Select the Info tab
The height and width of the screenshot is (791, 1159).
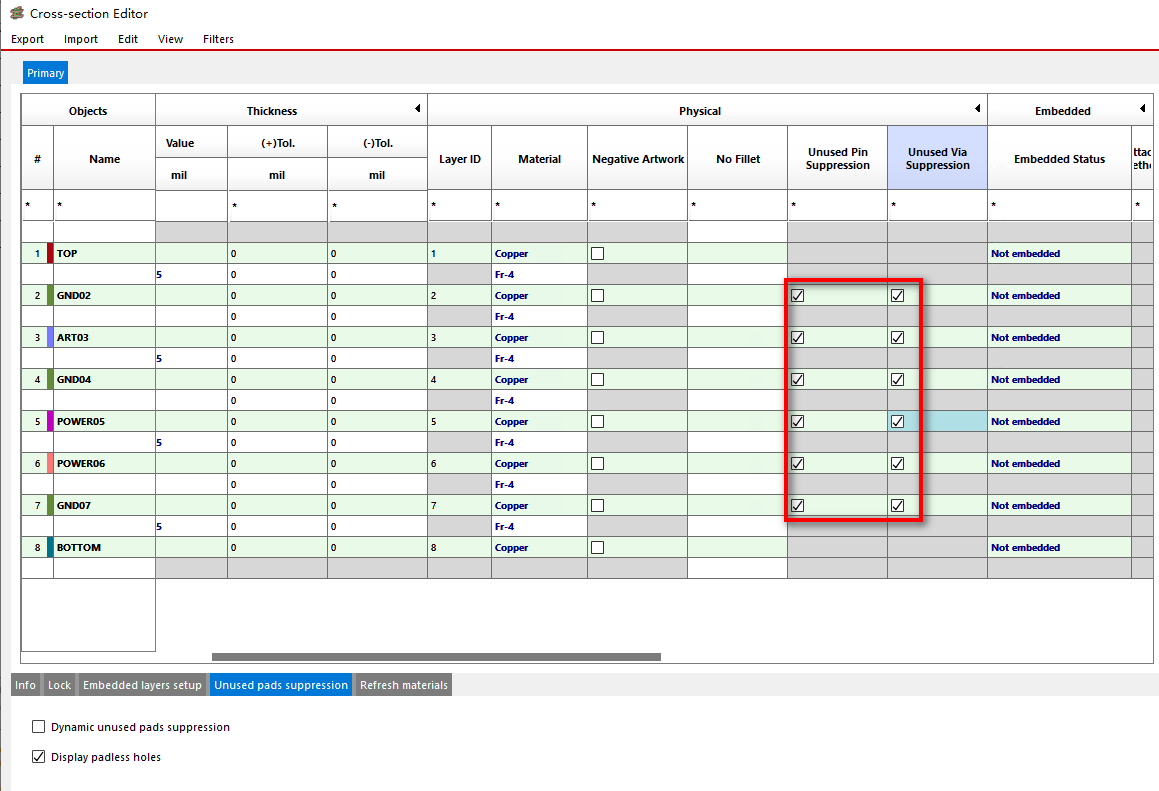(x=25, y=684)
